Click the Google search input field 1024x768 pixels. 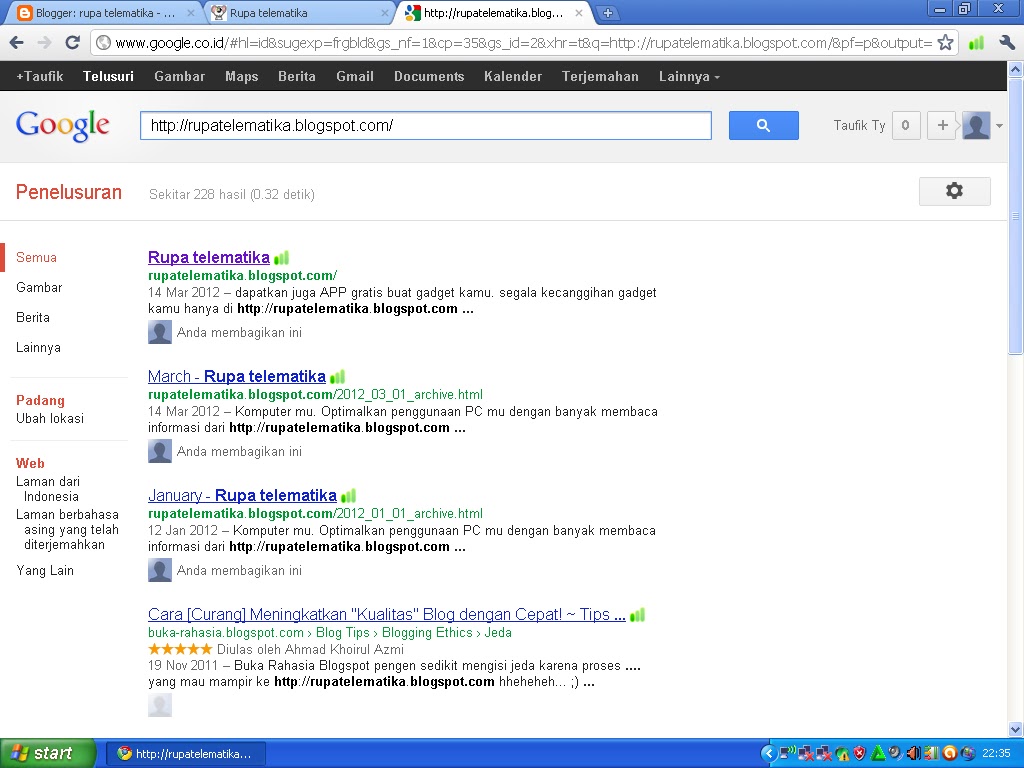click(x=426, y=125)
